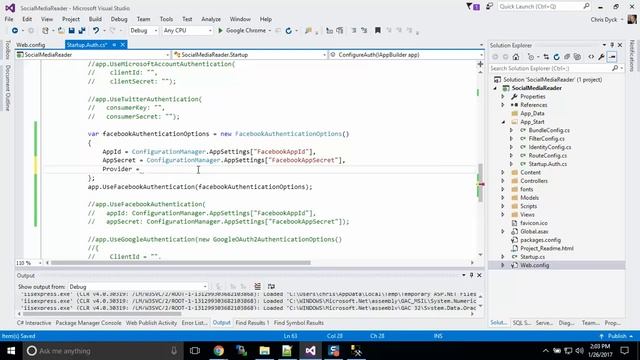Open SocialMediaReader project dropdown in navigation bar
Viewport: 640px width, 360px height.
(x=93, y=55)
